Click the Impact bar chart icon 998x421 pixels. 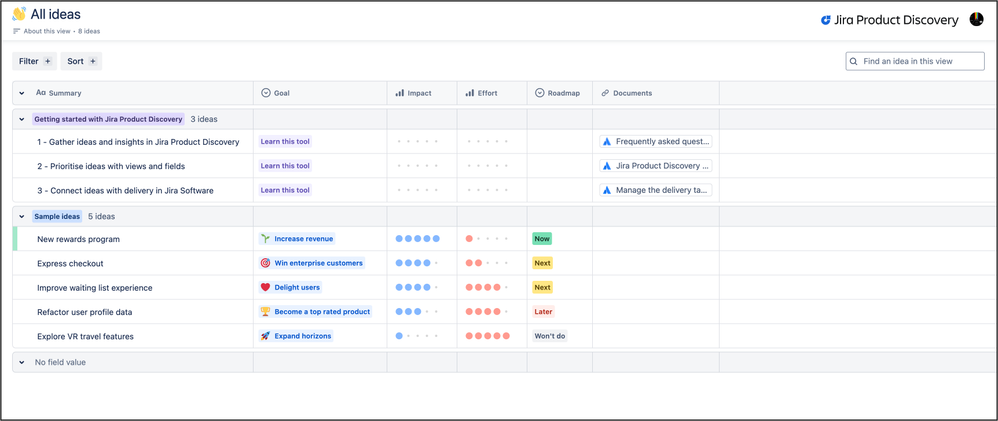(x=399, y=93)
